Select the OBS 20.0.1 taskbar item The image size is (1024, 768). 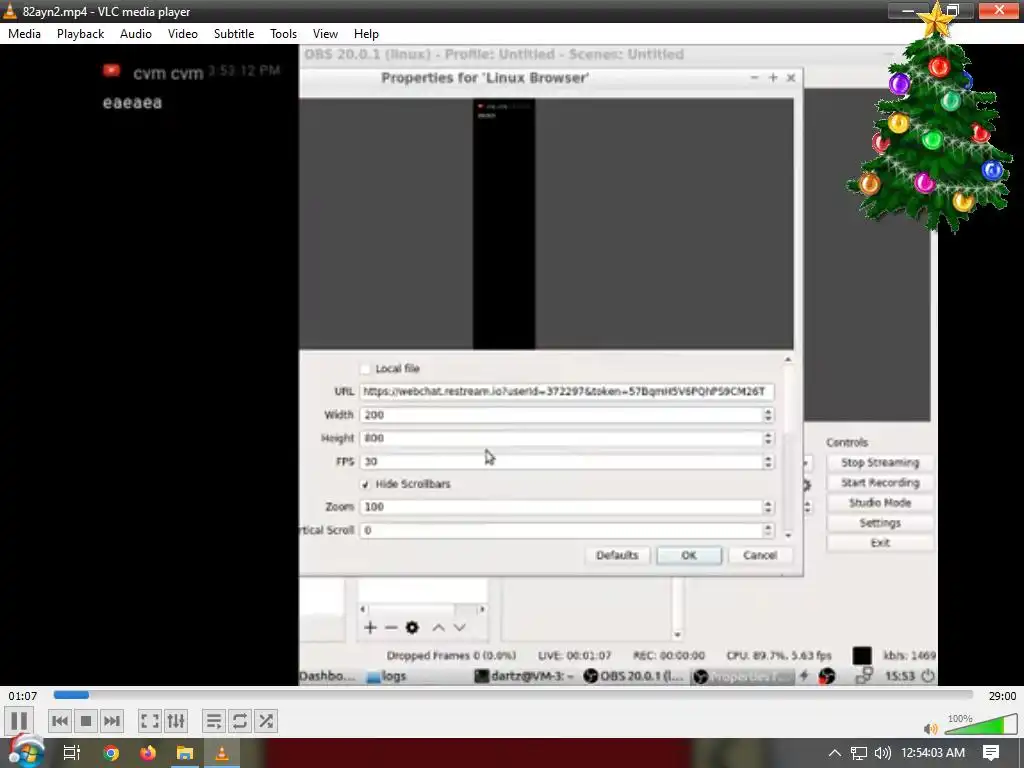tap(633, 677)
